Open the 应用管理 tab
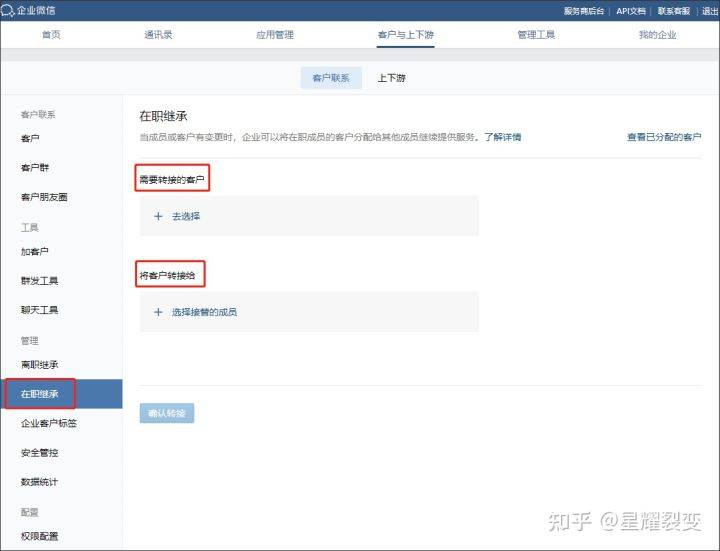 tap(275, 35)
